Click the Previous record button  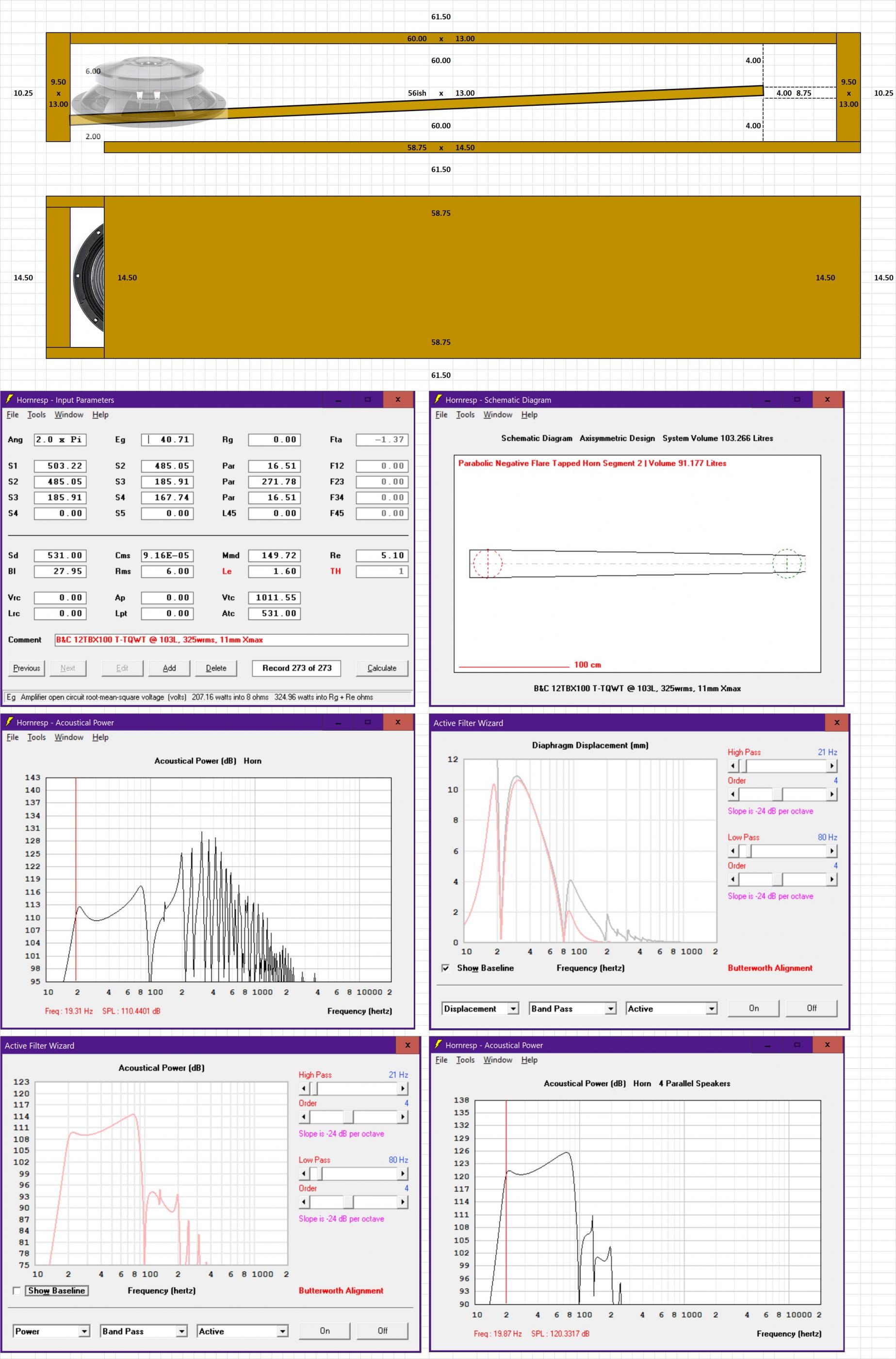(x=26, y=668)
